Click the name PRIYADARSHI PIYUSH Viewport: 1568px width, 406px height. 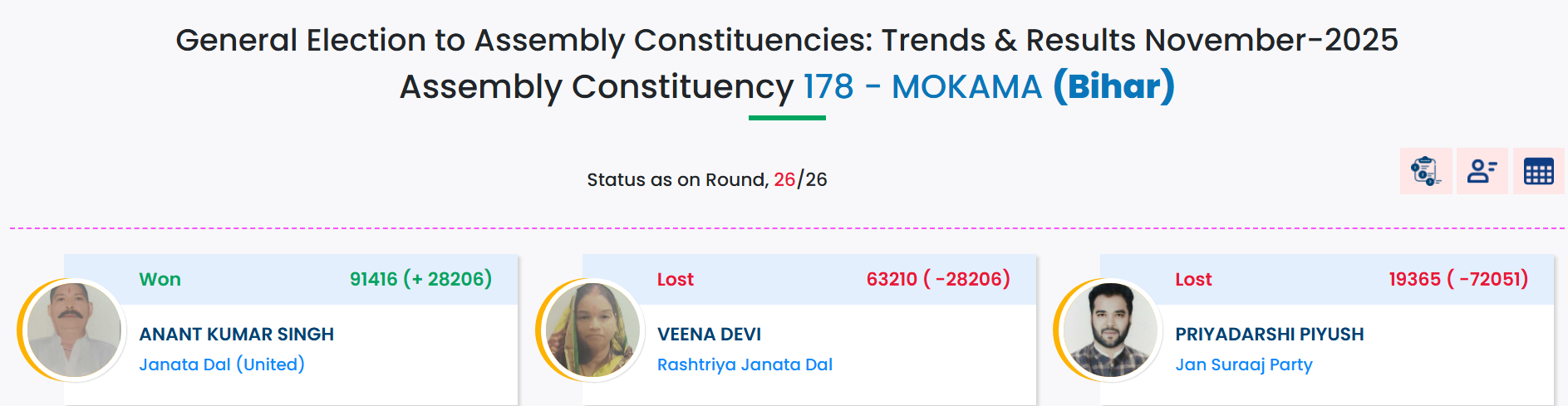[x=1269, y=335]
